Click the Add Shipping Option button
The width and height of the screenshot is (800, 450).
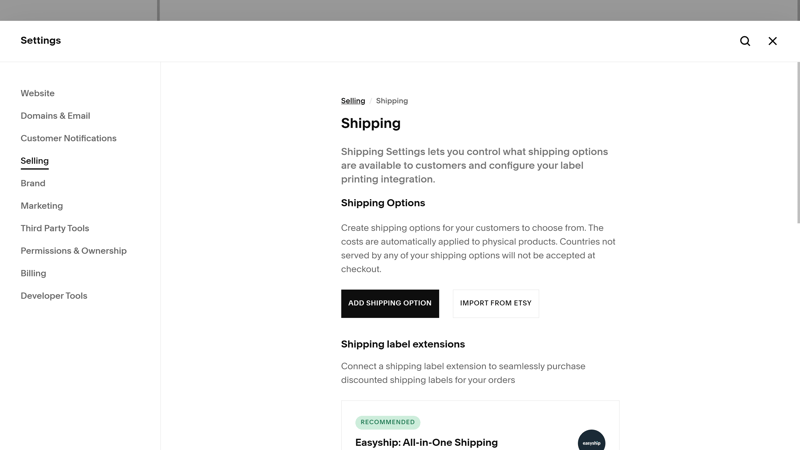[390, 304]
